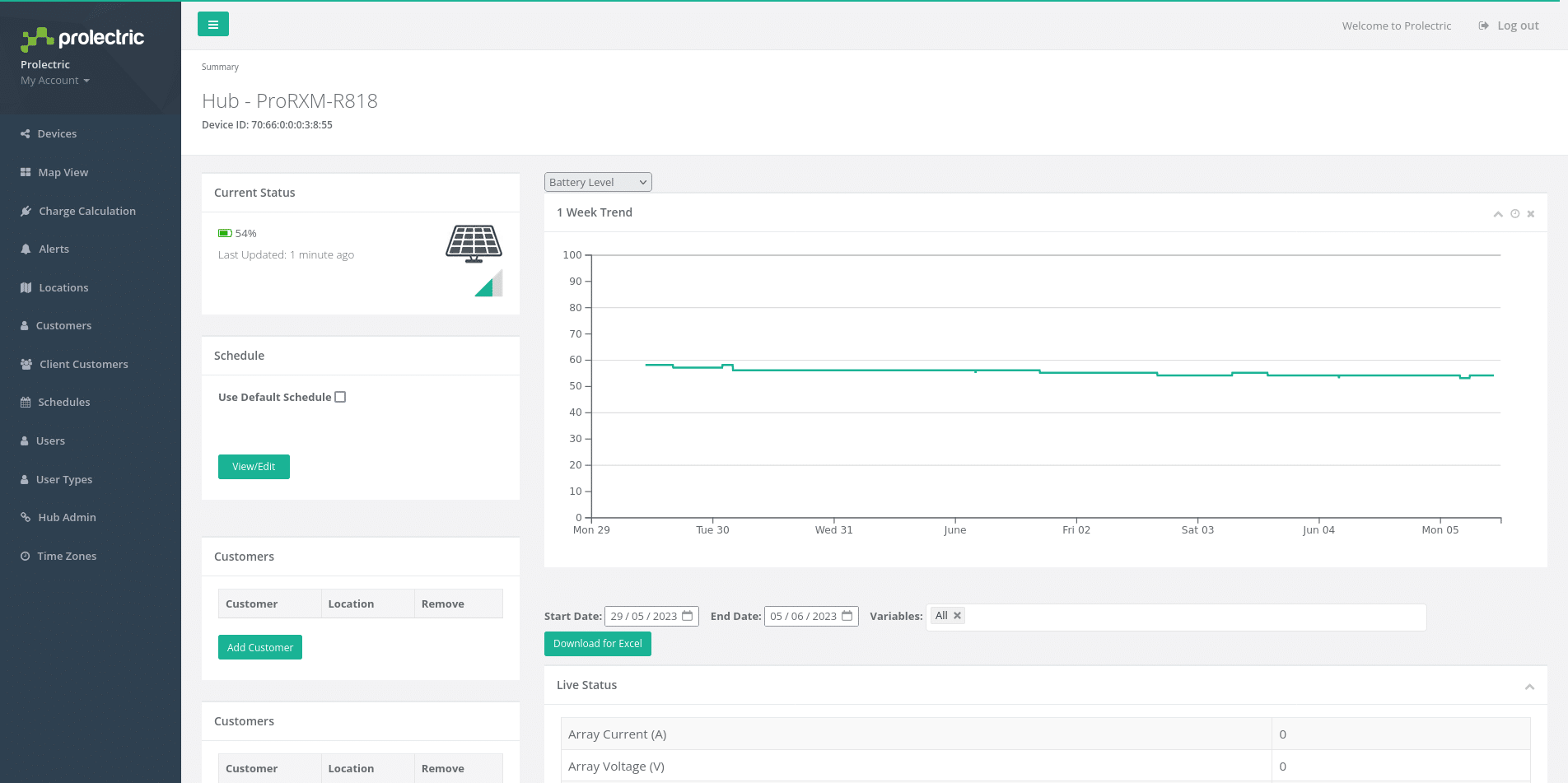Open the Start Date calendar picker icon

click(688, 616)
